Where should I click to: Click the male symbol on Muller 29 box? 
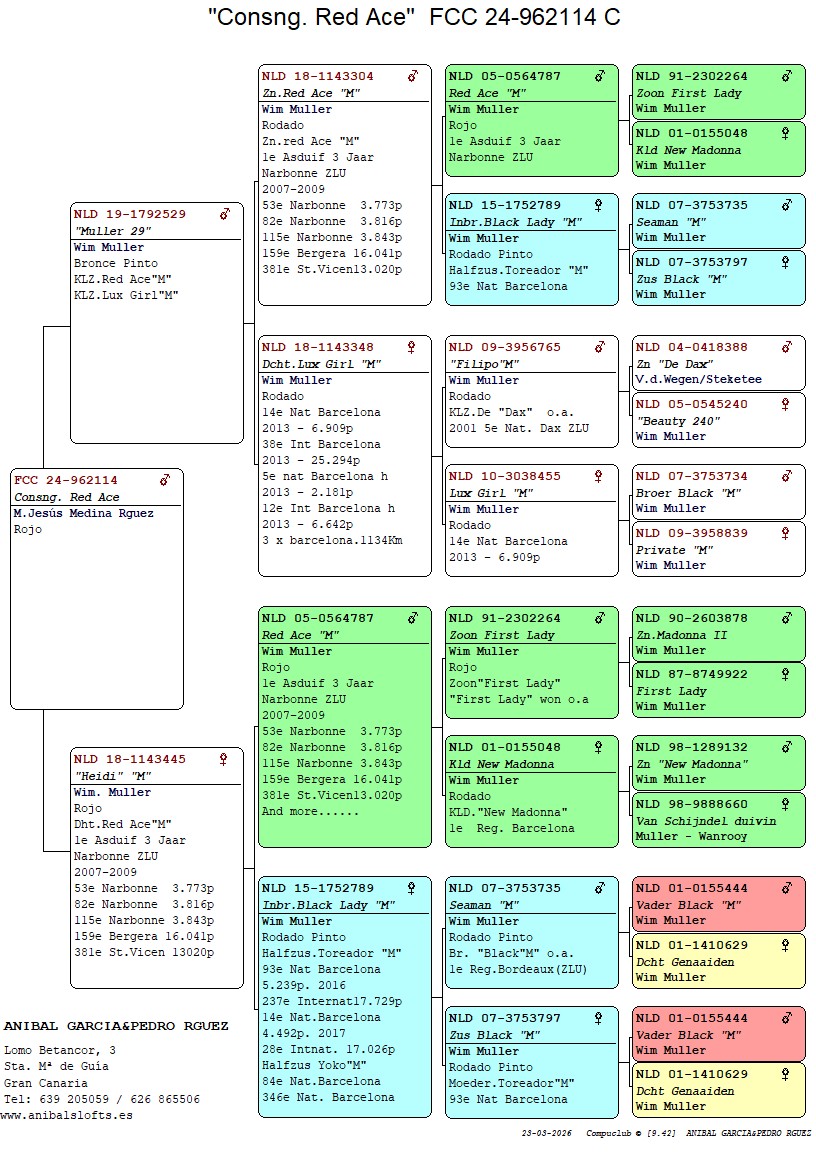point(225,214)
